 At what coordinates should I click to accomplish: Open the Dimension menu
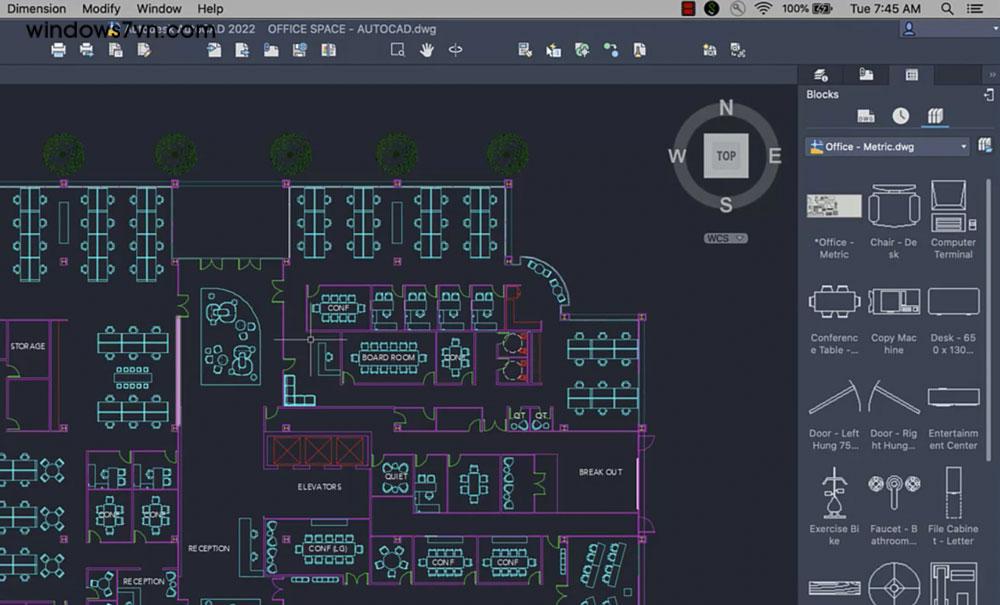[x=36, y=8]
